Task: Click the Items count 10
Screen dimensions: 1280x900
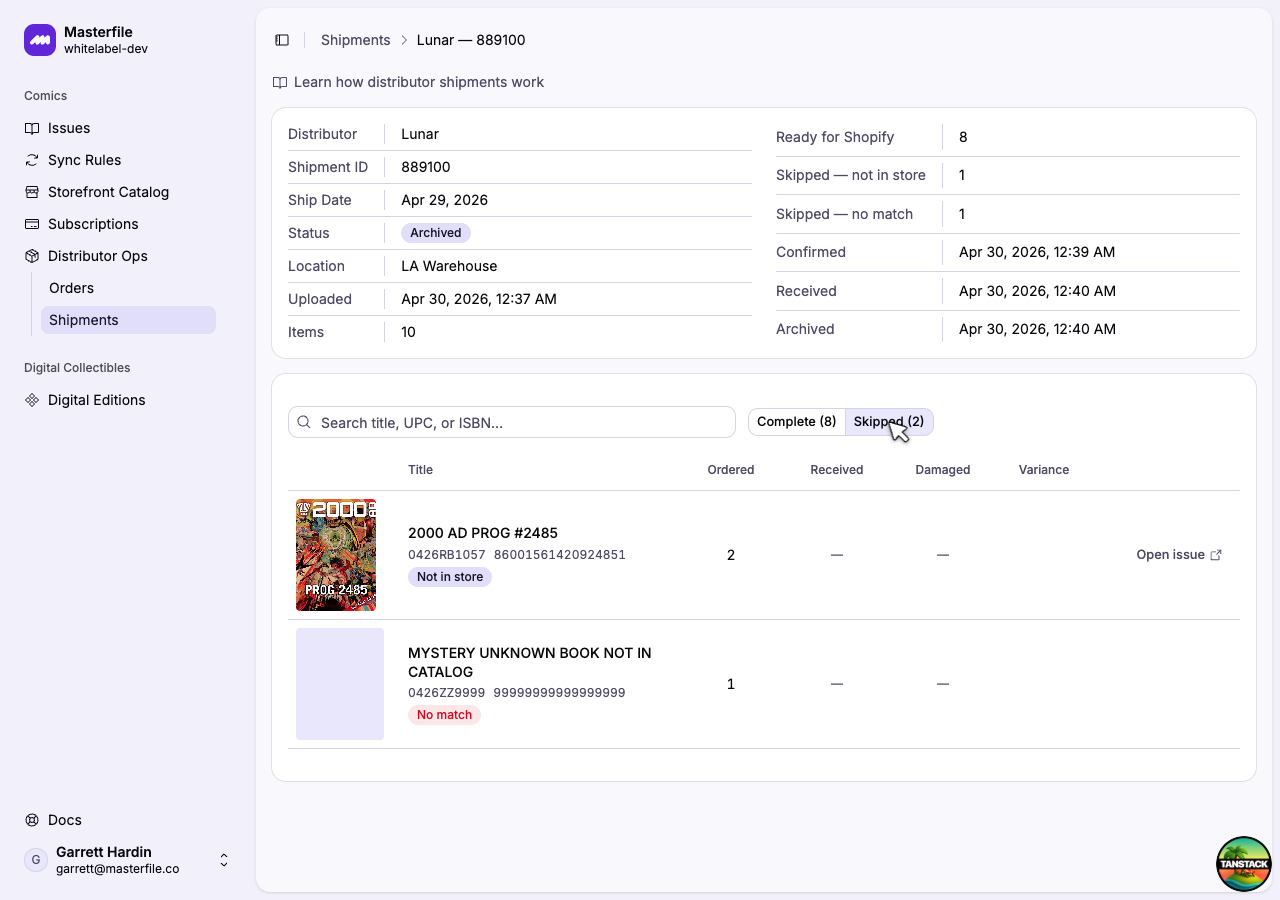Action: [x=409, y=332]
